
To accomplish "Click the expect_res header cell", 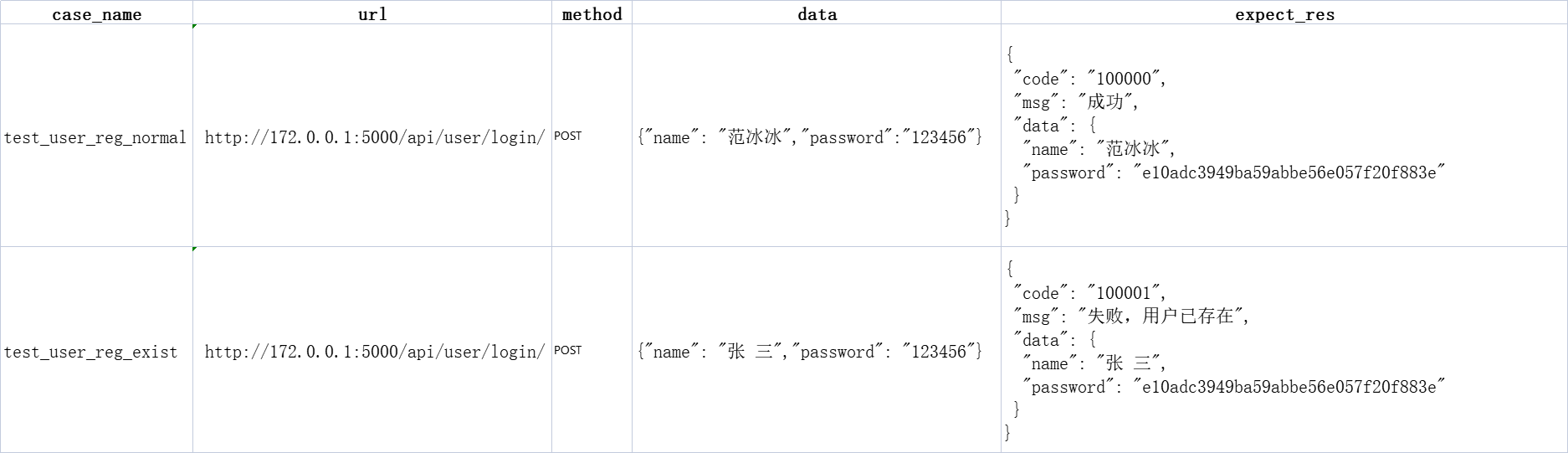I will 1284,13.
